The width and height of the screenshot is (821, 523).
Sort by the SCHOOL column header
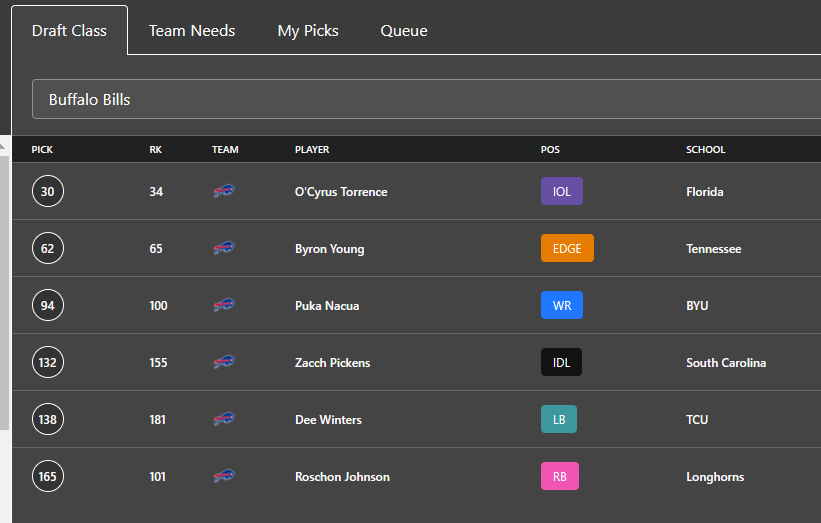pyautogui.click(x=706, y=150)
